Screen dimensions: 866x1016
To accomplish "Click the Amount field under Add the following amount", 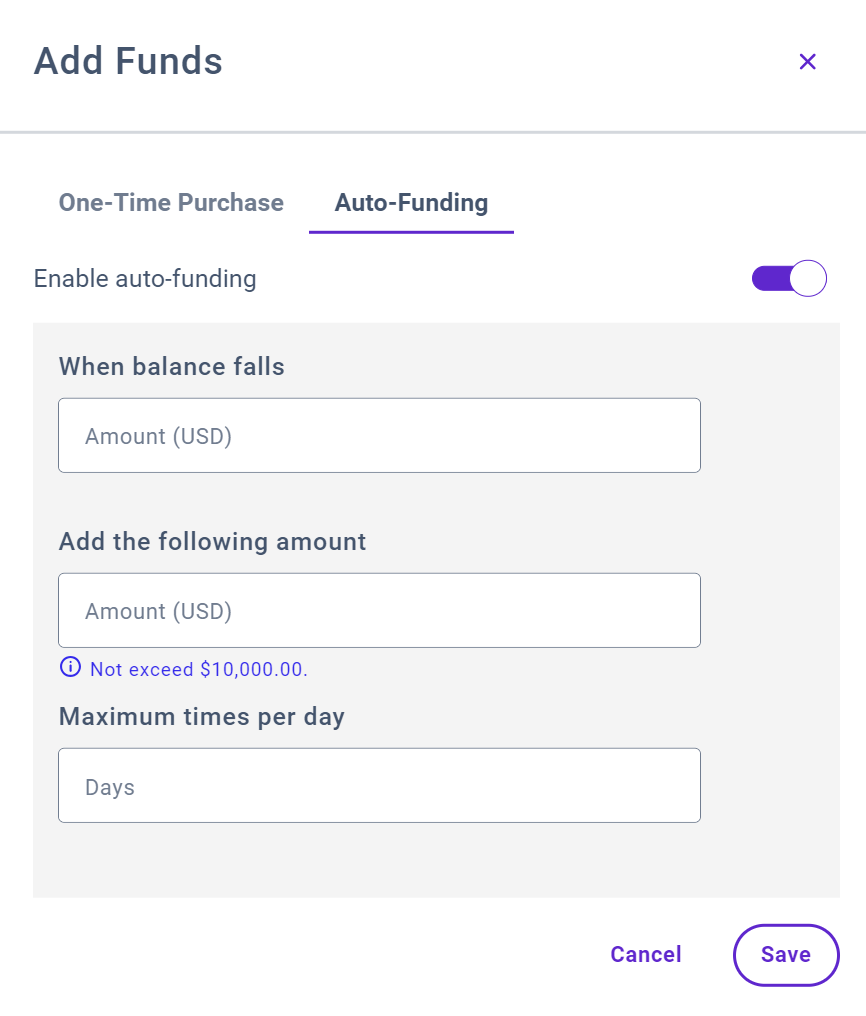I will coord(379,610).
